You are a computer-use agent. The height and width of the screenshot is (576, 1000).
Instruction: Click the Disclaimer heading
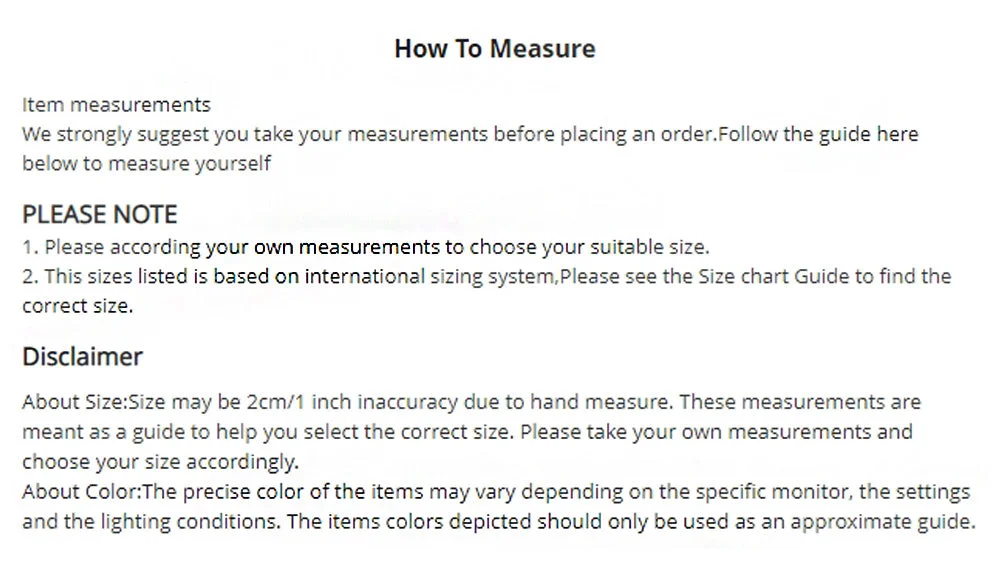click(82, 357)
